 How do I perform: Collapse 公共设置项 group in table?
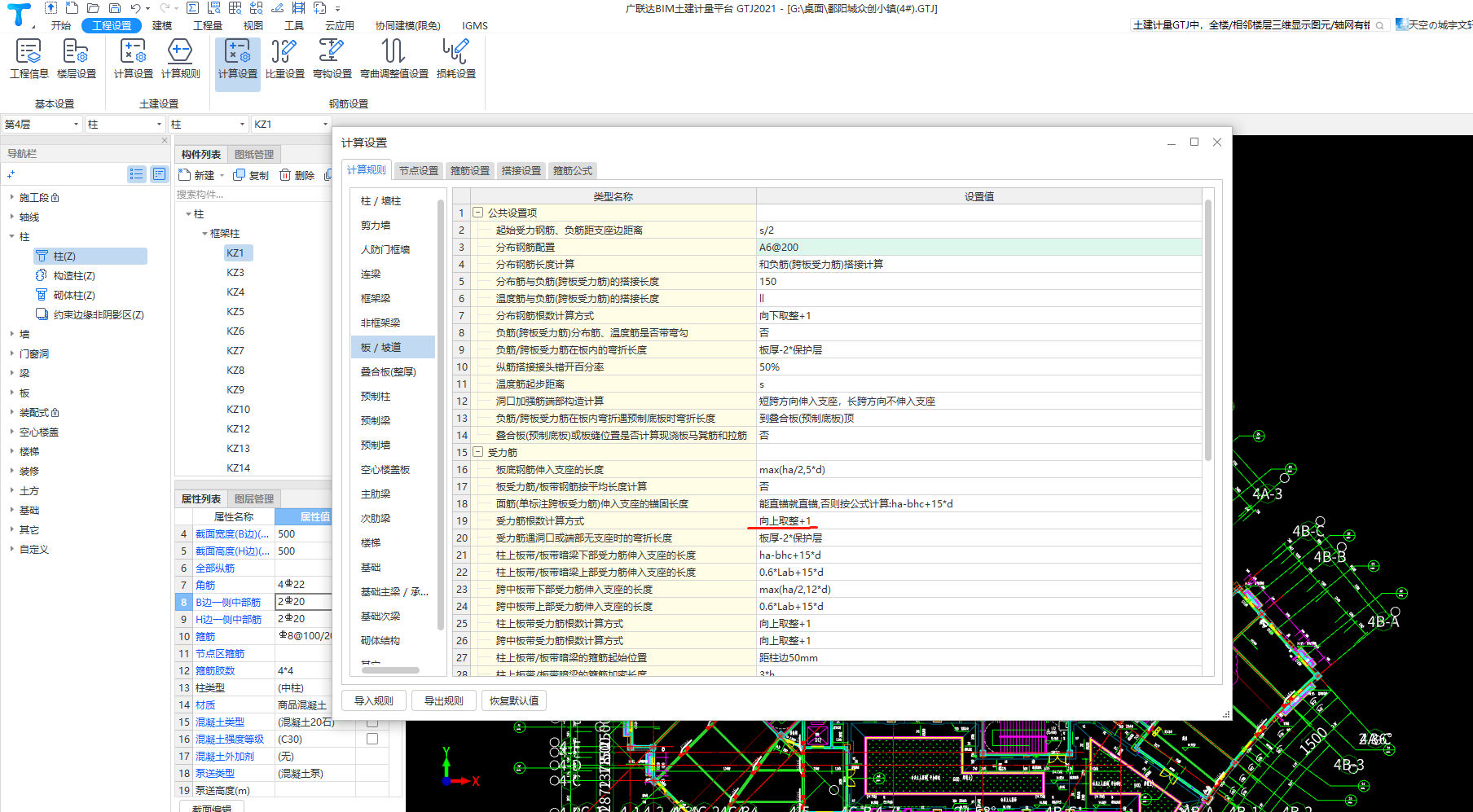point(478,213)
